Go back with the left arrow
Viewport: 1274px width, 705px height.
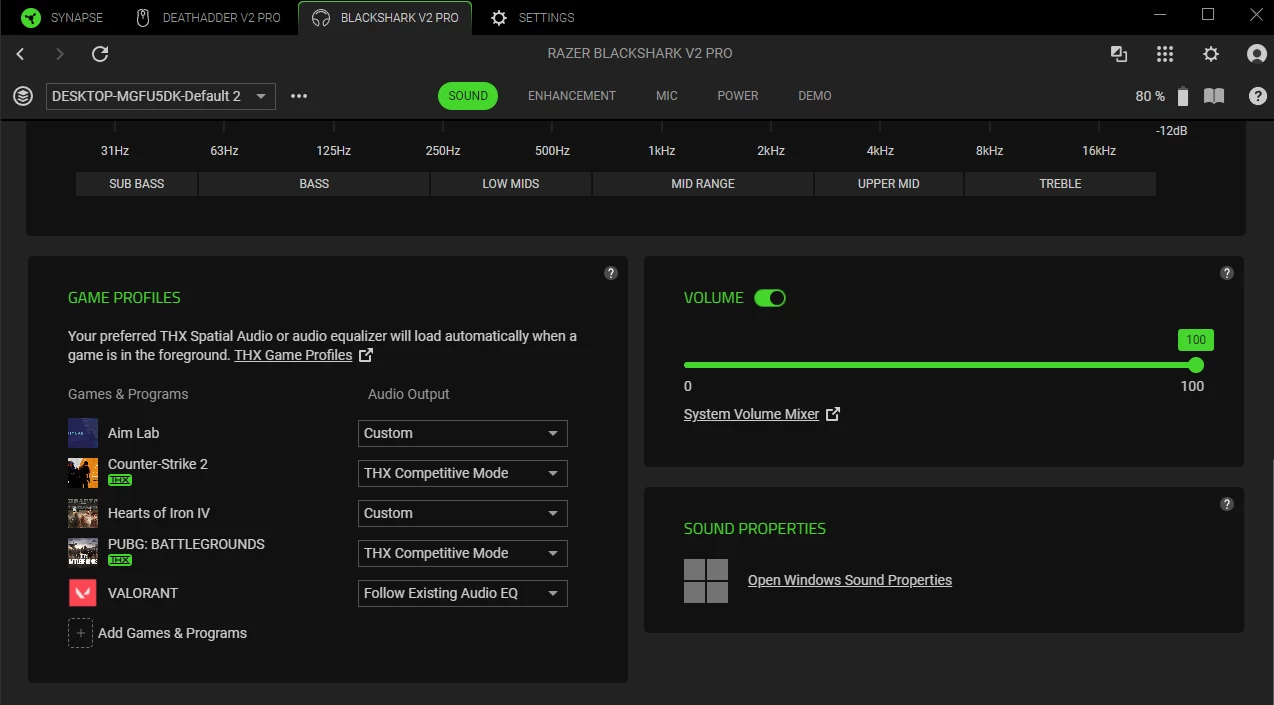21,54
